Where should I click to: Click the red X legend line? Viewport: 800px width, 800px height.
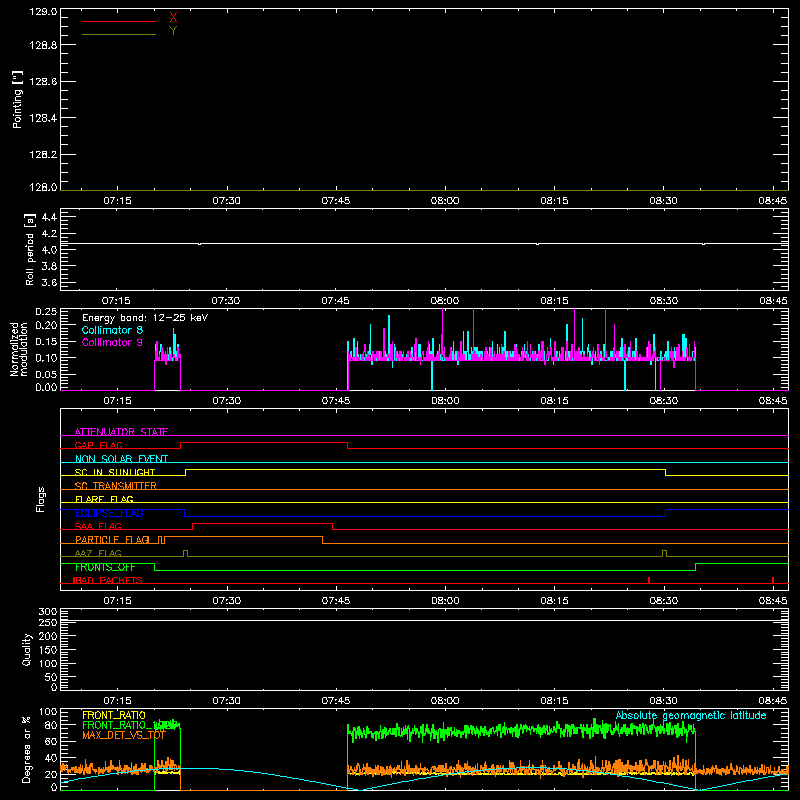pos(119,21)
